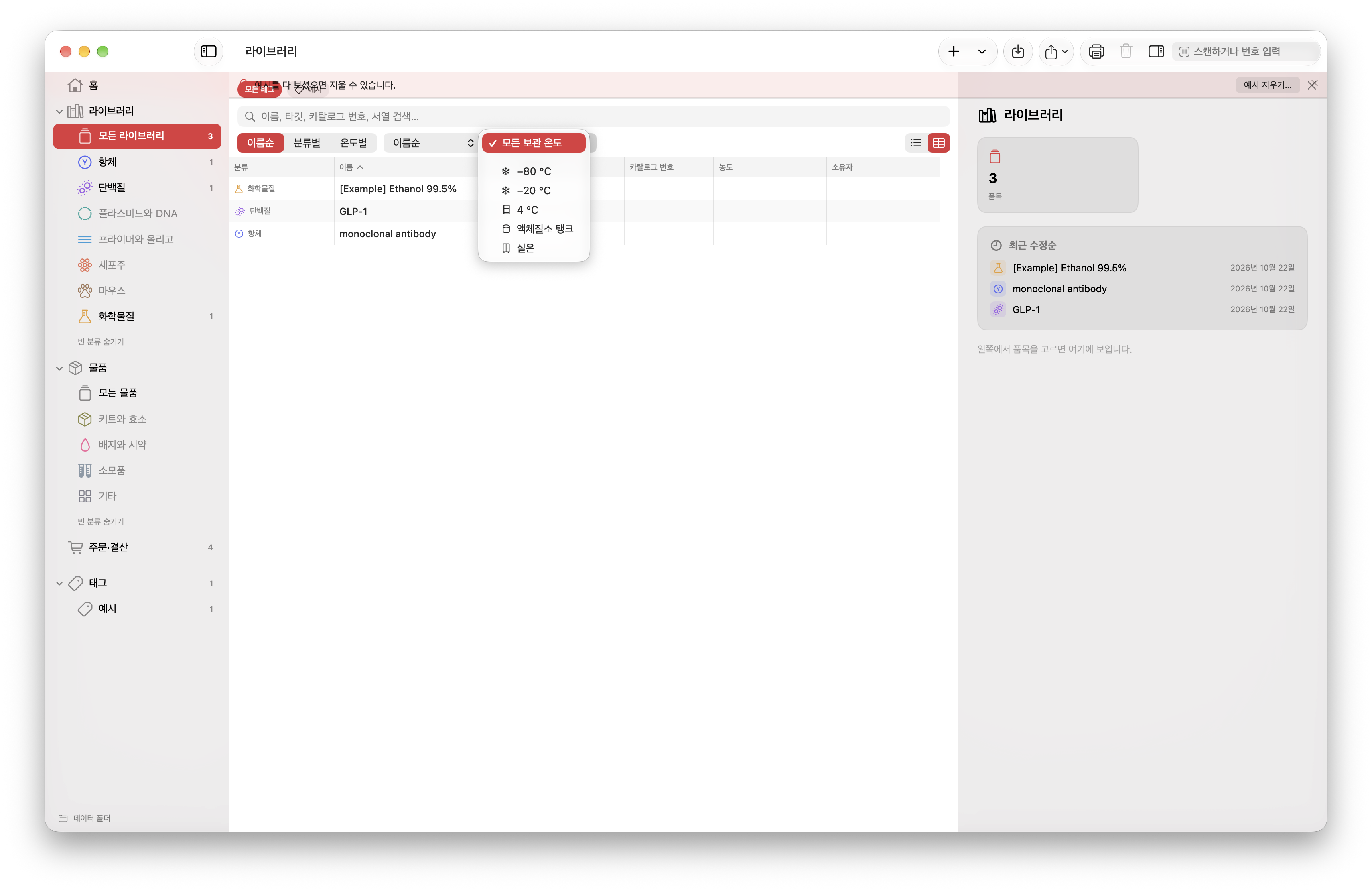Click the library search field
Image resolution: width=1372 pixels, height=891 pixels.
[x=593, y=116]
